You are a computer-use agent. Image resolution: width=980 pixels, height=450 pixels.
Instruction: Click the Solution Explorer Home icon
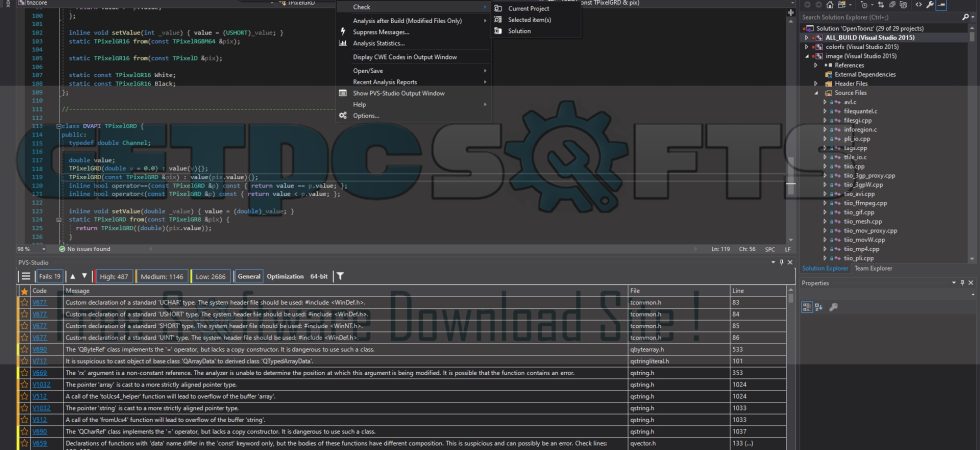pyautogui.click(x=830, y=5)
